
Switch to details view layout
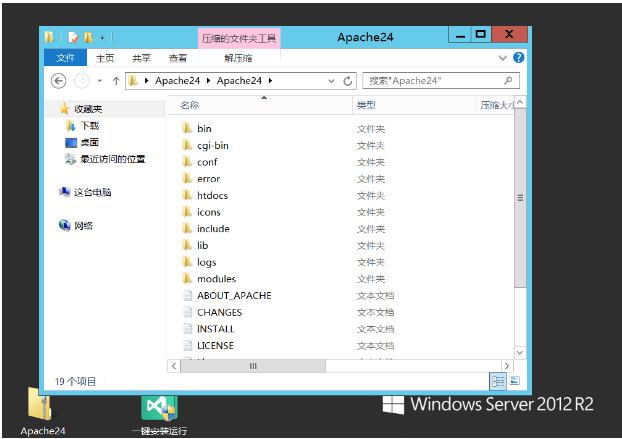click(x=497, y=381)
